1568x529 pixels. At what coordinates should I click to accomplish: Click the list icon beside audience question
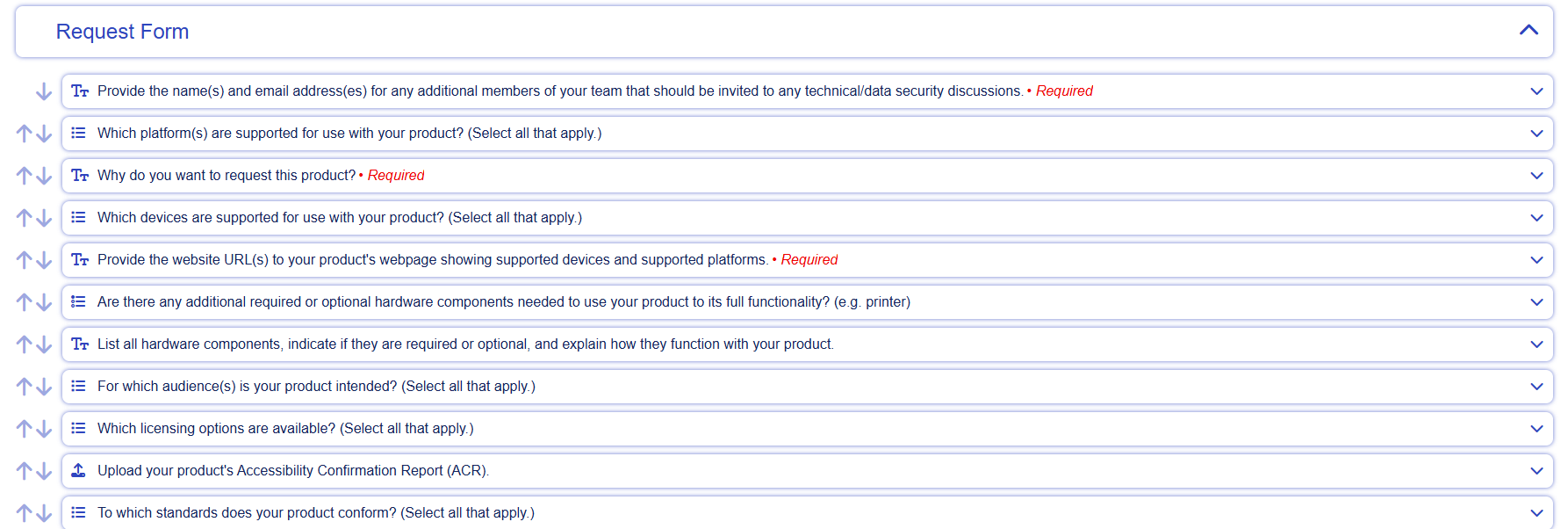point(78,386)
